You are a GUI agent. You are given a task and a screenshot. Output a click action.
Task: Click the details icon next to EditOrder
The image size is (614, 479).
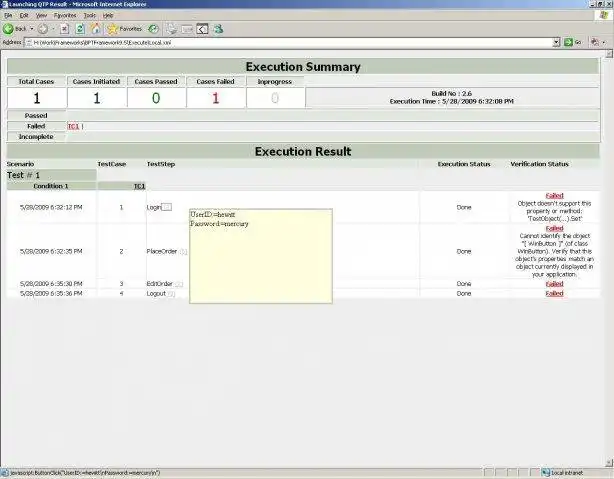179,284
